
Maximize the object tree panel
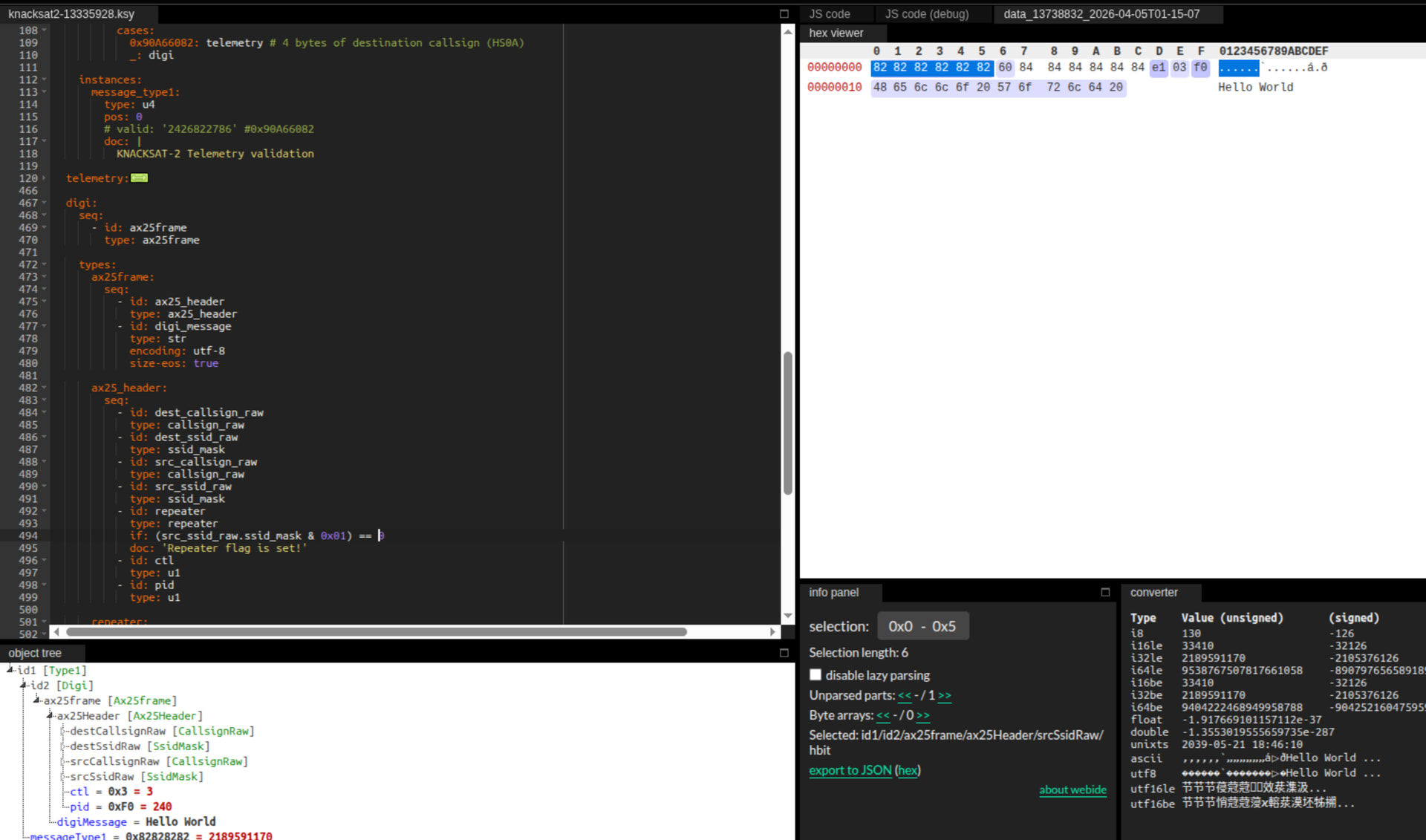click(x=784, y=653)
